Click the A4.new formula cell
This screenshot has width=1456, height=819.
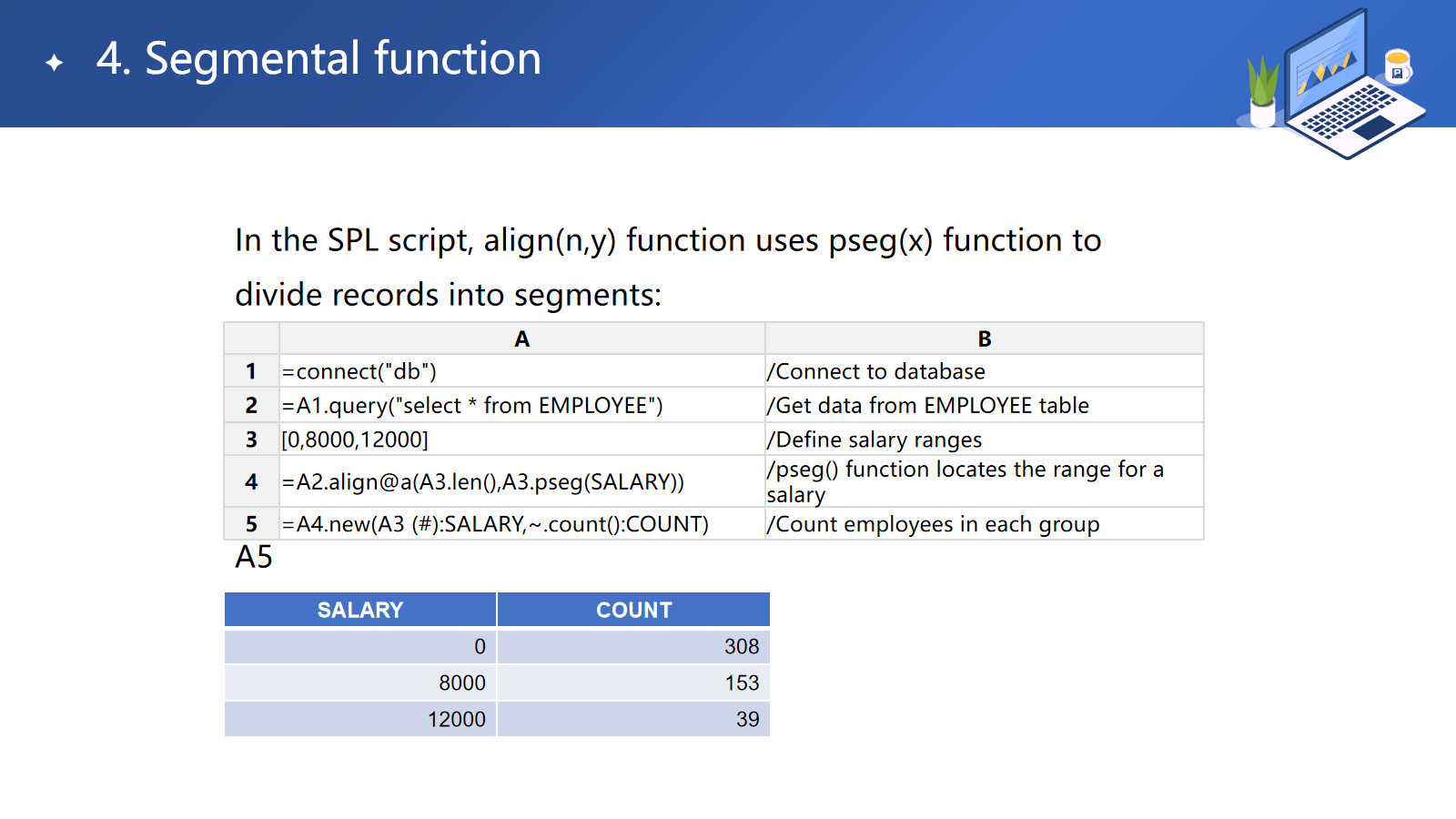point(495,524)
